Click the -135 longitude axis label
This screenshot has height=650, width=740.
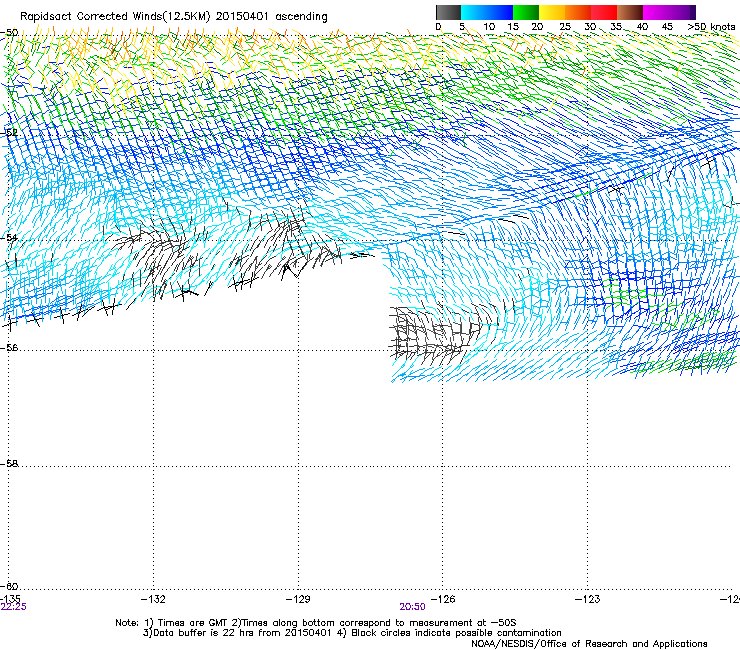tap(10, 599)
